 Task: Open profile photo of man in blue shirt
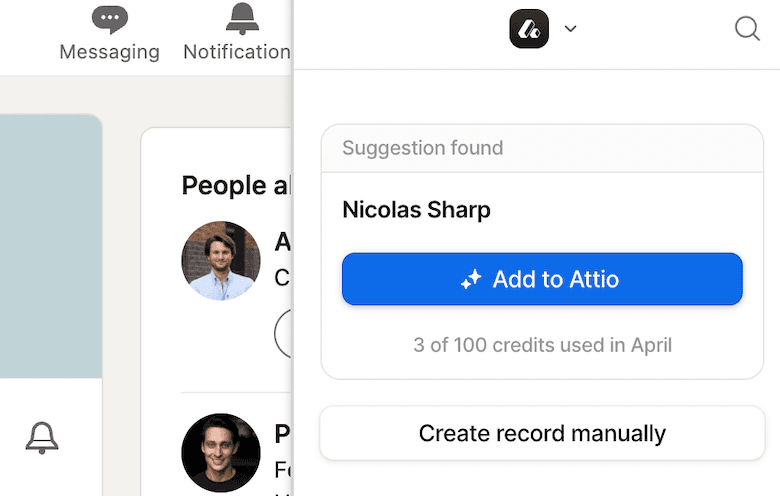(221, 261)
